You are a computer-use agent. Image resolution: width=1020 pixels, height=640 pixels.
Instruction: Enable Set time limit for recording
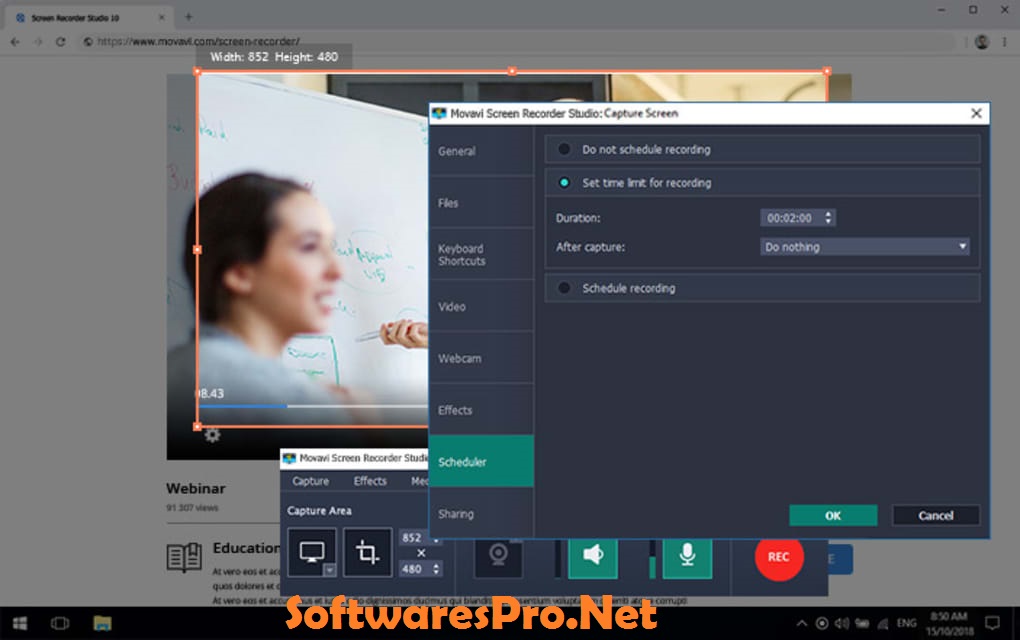(x=563, y=183)
